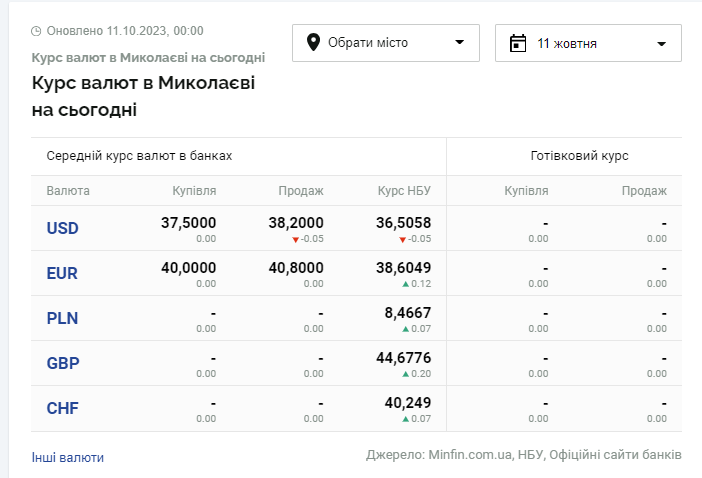The image size is (702, 478).
Task: Click the USD buy rate 37,5000
Action: (188, 222)
